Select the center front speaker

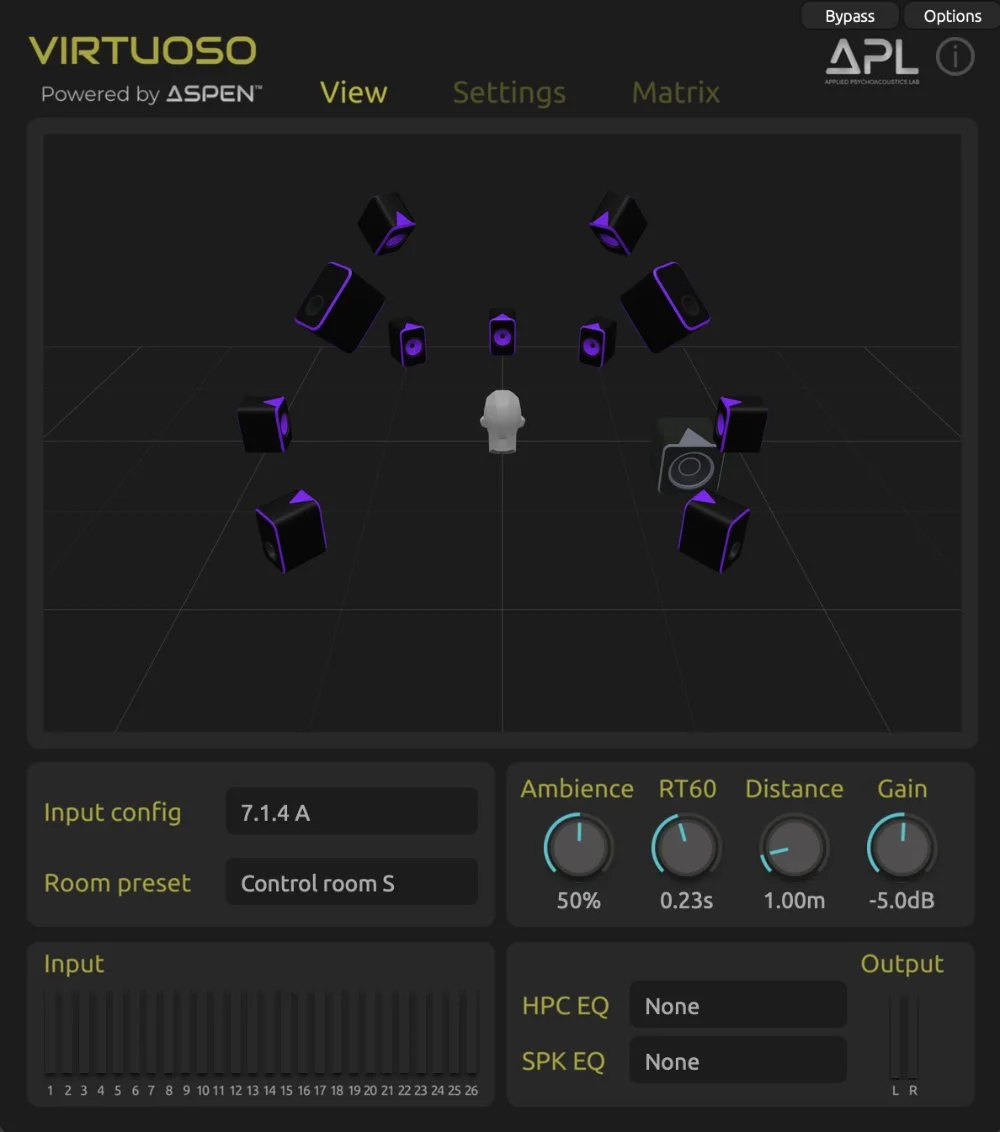tap(502, 334)
